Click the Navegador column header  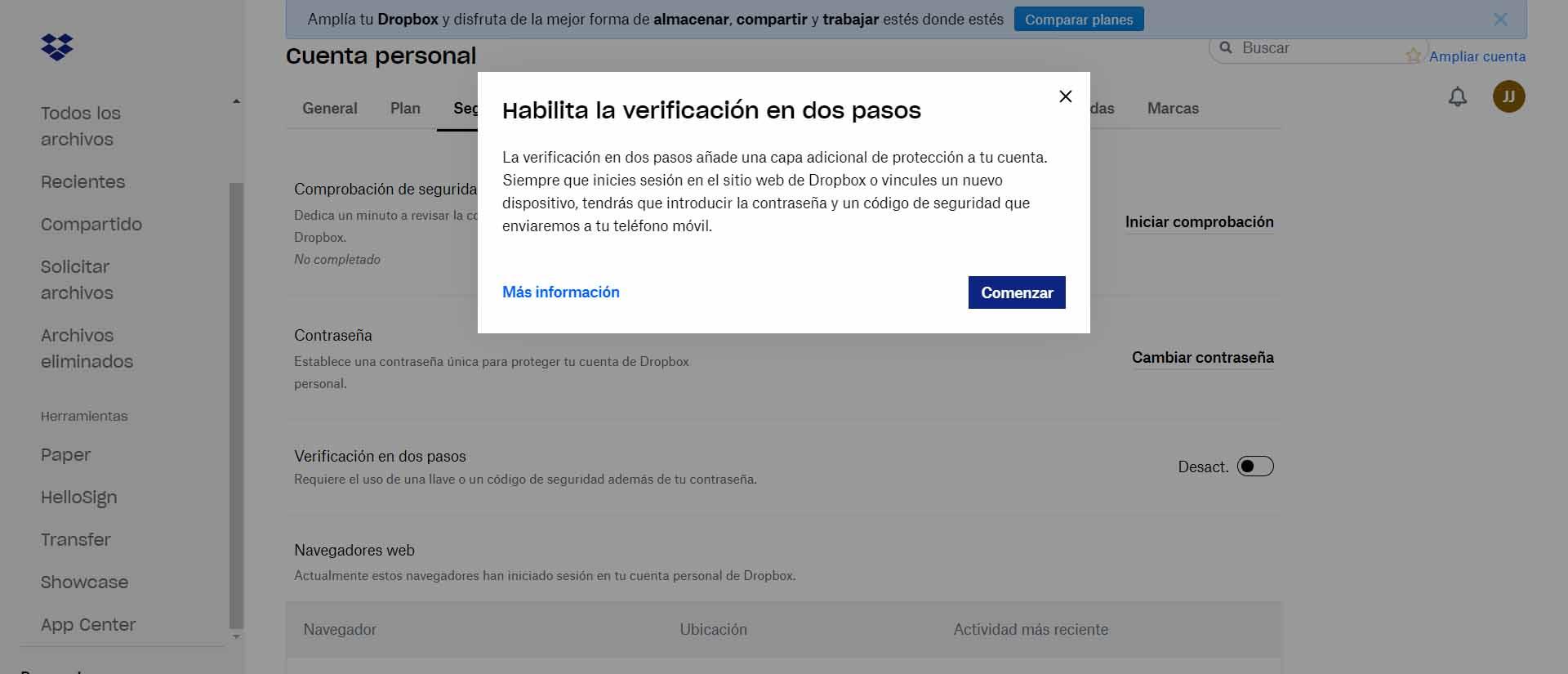[x=340, y=630]
